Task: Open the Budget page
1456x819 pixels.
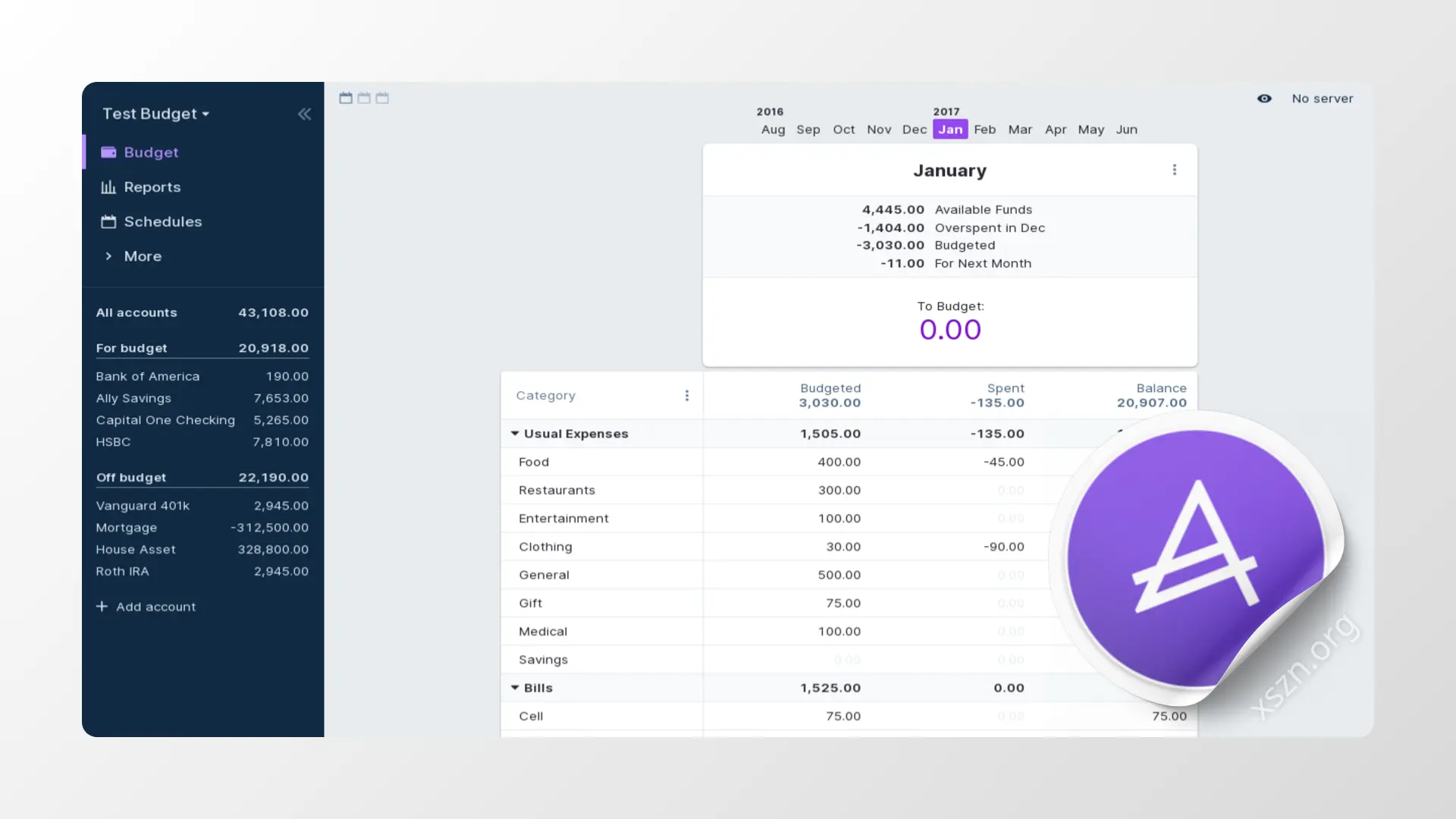Action: (151, 152)
